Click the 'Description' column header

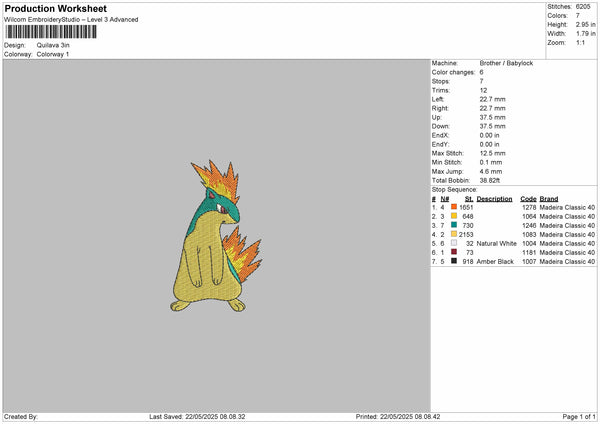(x=494, y=199)
